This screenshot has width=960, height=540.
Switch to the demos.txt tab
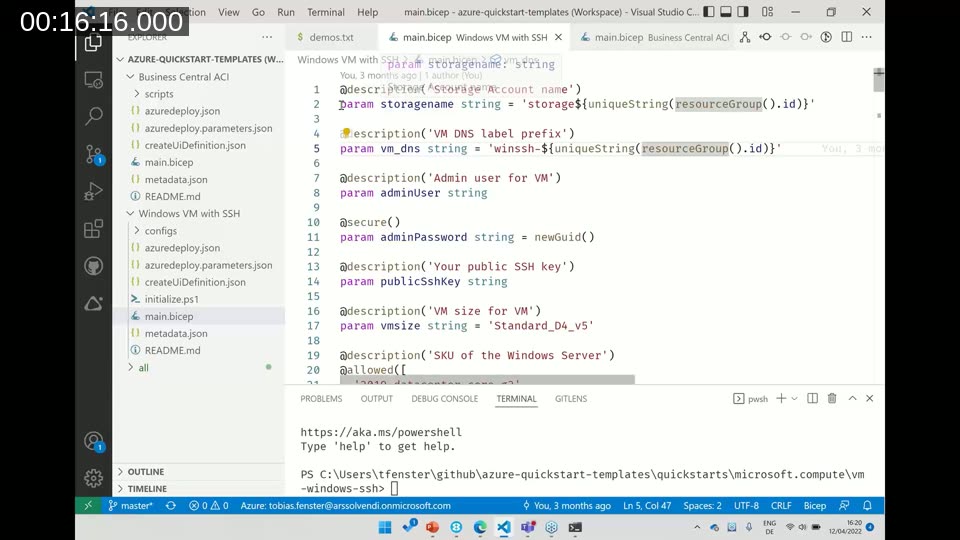tap(331, 37)
